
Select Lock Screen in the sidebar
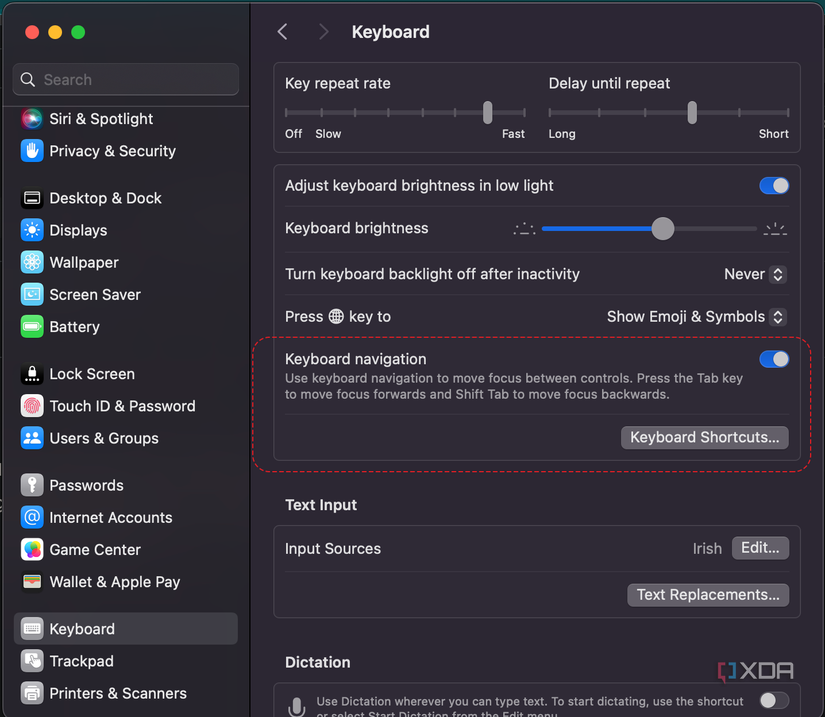click(x=92, y=374)
